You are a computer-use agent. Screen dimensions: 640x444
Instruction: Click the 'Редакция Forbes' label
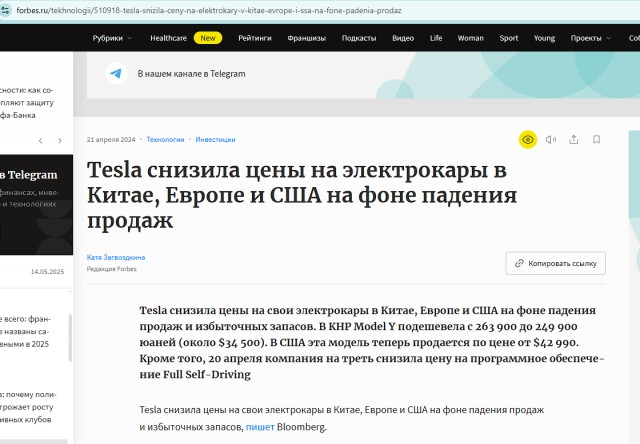coord(111,269)
